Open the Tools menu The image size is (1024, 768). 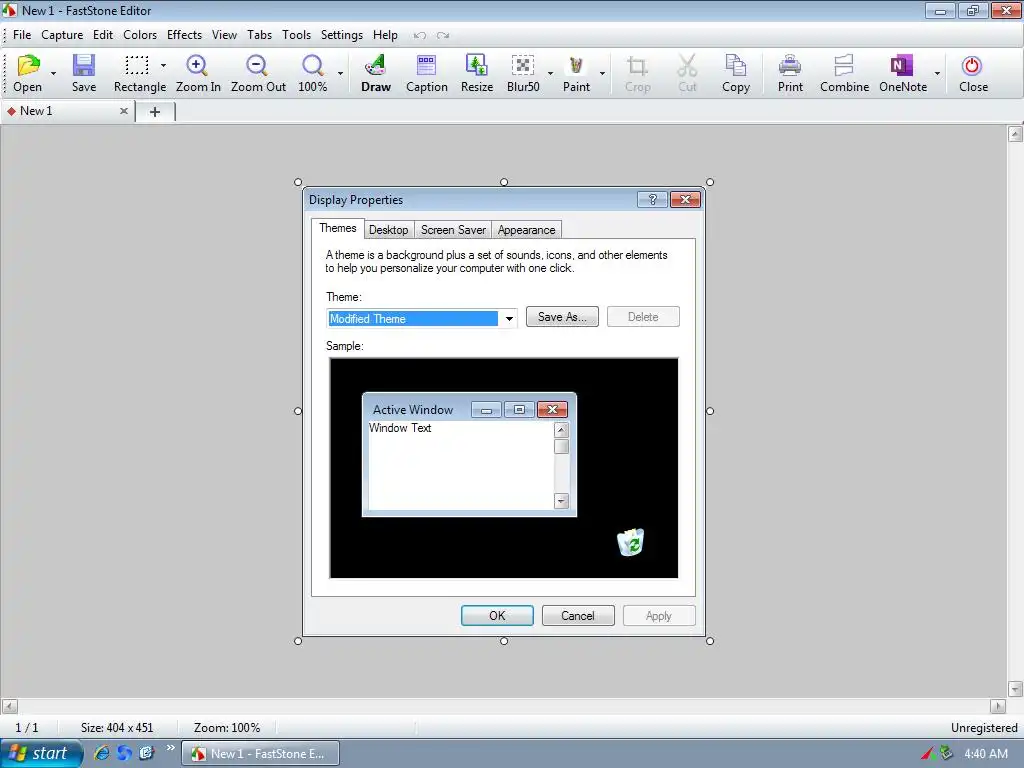[296, 35]
